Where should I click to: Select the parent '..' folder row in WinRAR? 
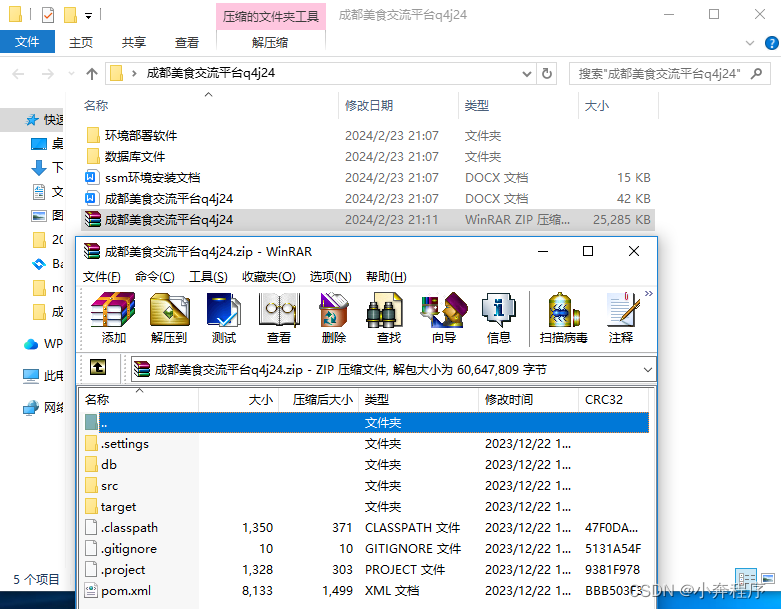[x=366, y=423]
